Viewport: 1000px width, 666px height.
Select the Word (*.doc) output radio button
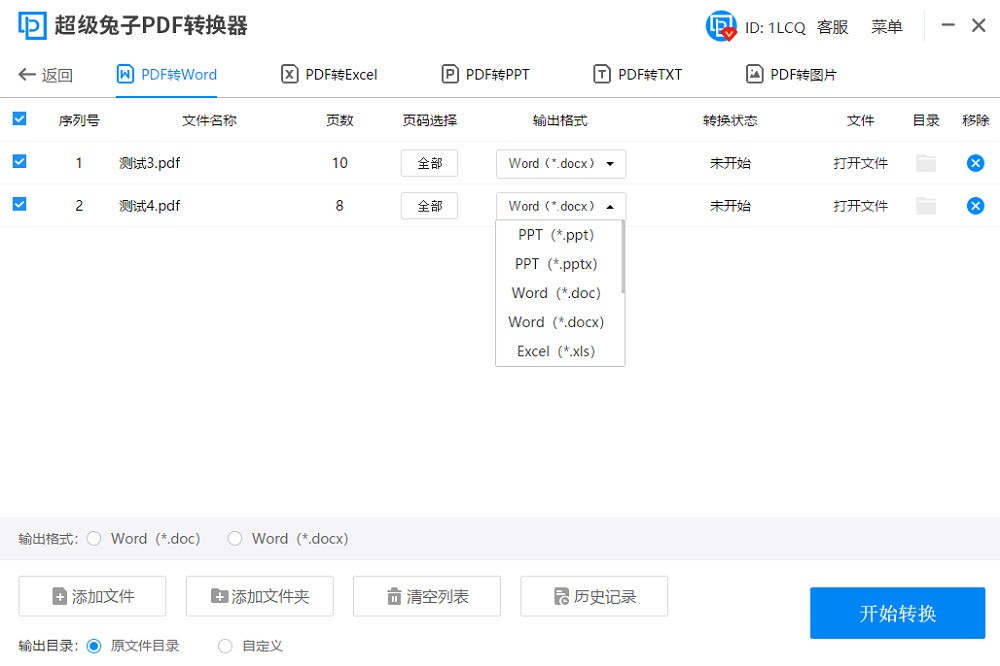click(x=93, y=538)
